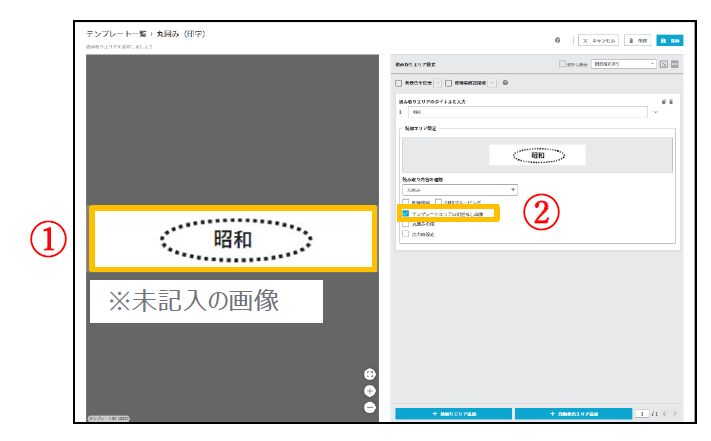Toggle the 丸囲み checkbox below the highlighted option

(405, 223)
